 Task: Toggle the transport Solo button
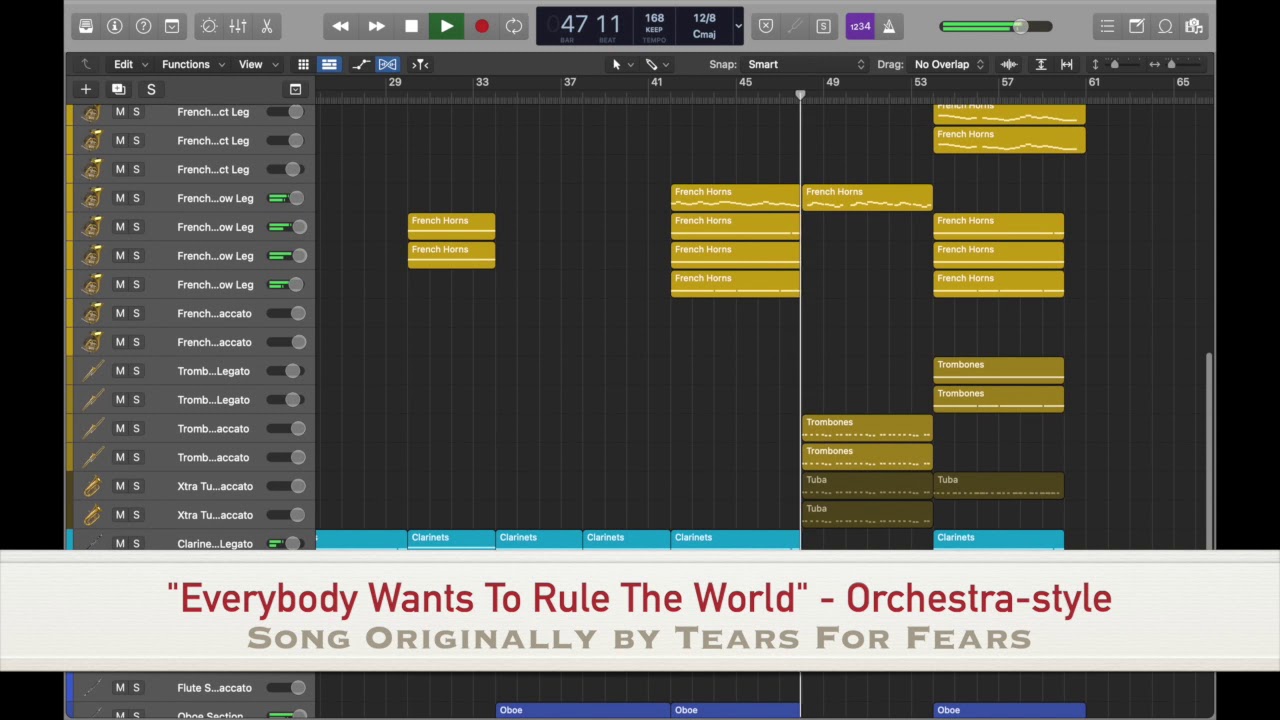pos(823,26)
